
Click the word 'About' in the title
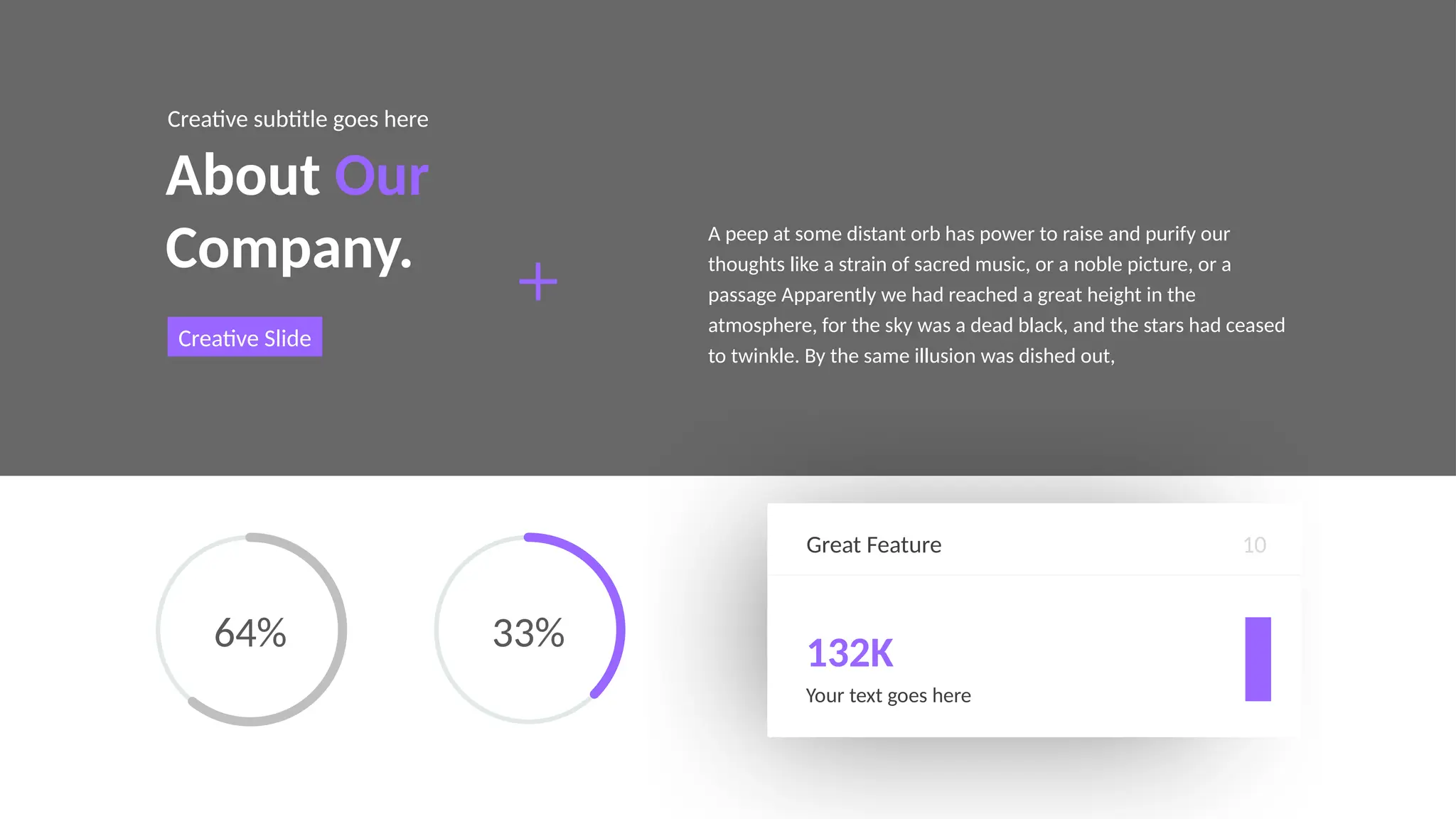[x=243, y=175]
